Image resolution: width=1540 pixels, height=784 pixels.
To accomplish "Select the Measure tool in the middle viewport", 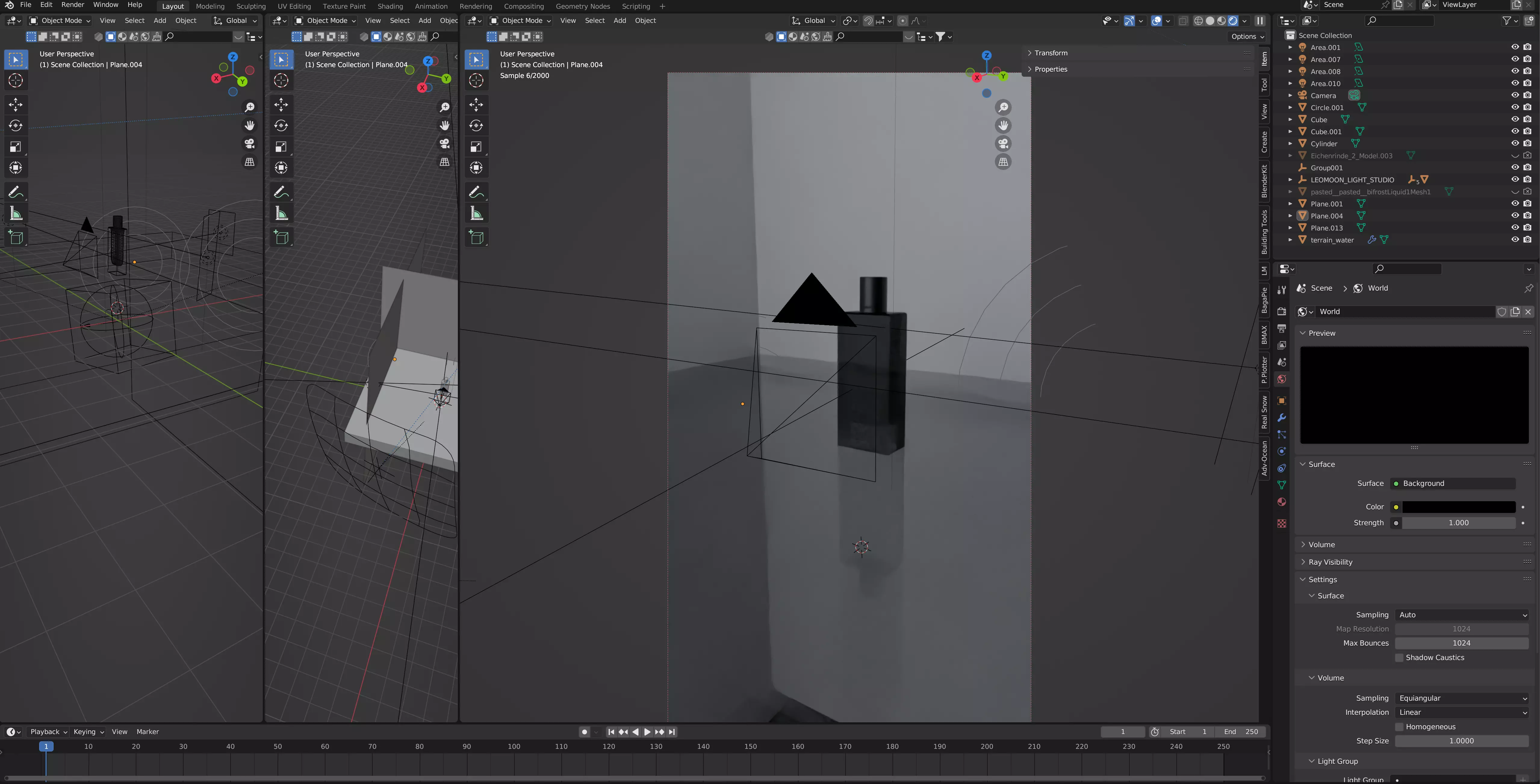I will point(281,213).
